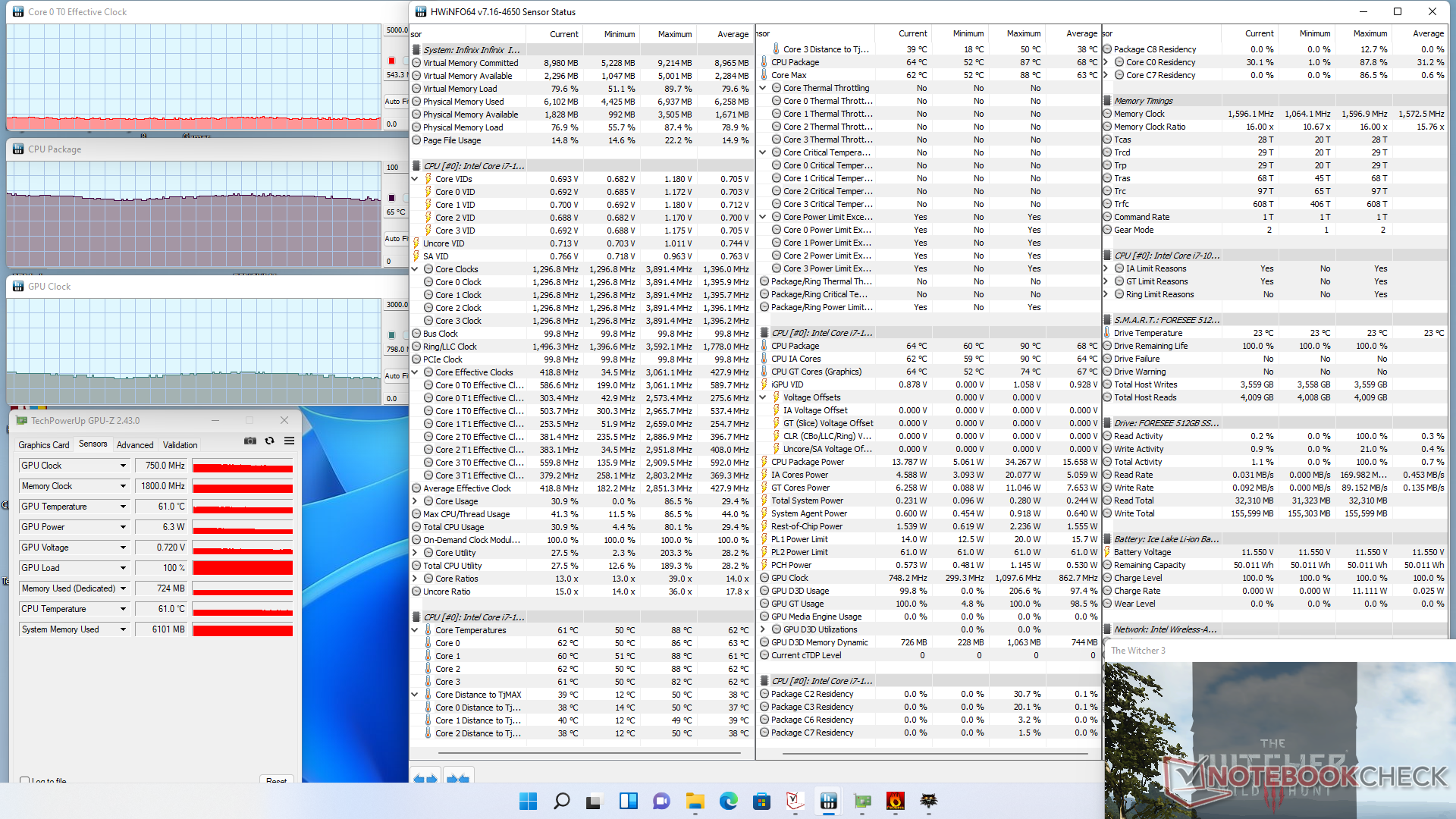Open Task View from taskbar

[x=595, y=801]
